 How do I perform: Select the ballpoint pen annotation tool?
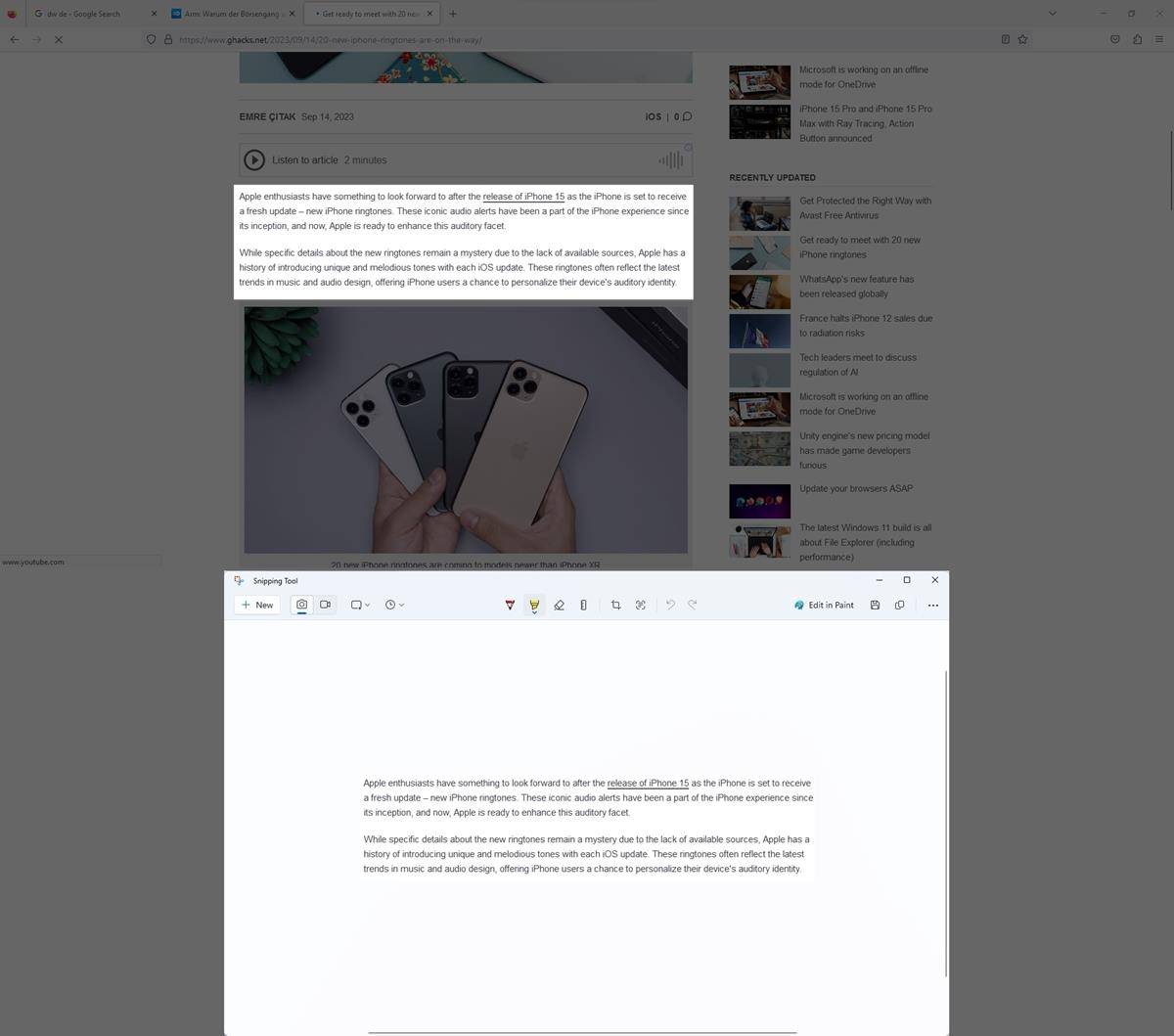click(510, 604)
